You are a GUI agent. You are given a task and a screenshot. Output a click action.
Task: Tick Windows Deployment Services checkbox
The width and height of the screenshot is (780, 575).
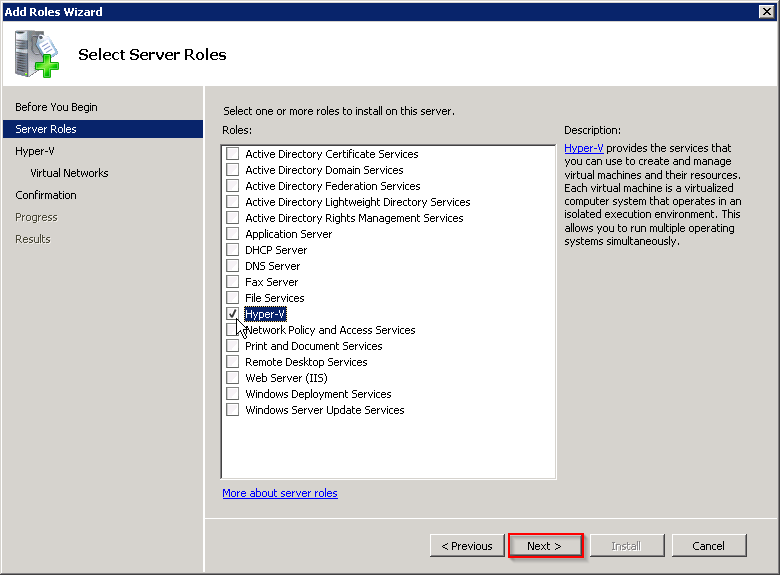point(232,393)
